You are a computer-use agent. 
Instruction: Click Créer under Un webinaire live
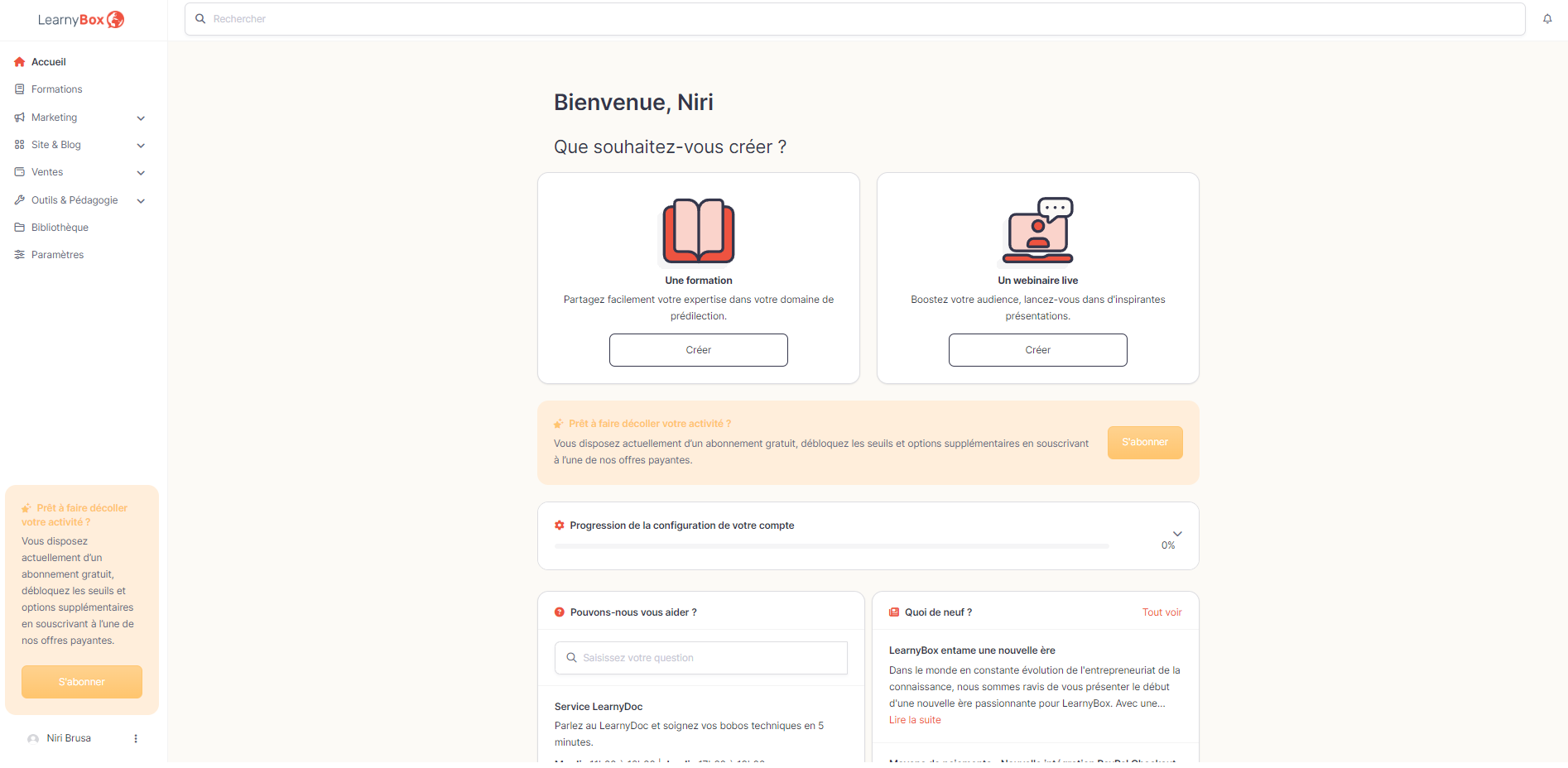[x=1037, y=350]
